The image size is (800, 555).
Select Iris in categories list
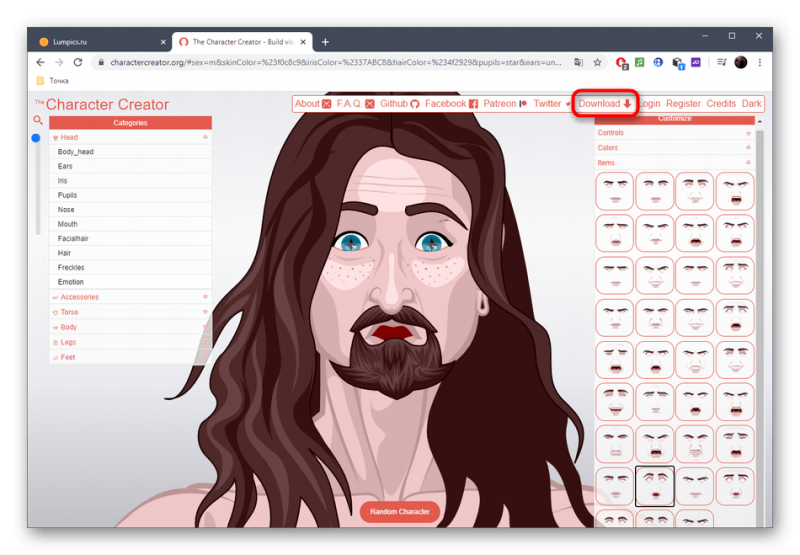tap(130, 181)
